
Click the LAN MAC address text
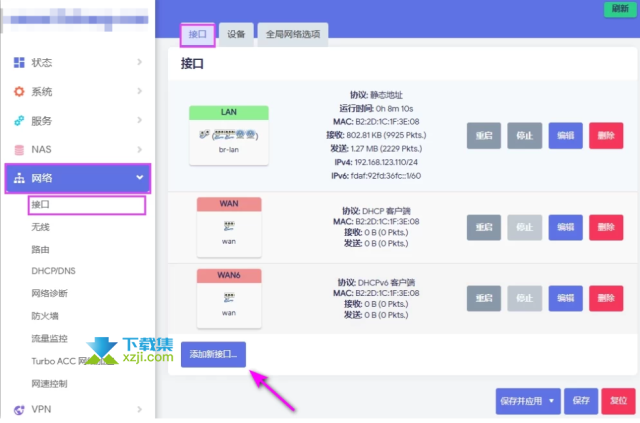[376, 122]
